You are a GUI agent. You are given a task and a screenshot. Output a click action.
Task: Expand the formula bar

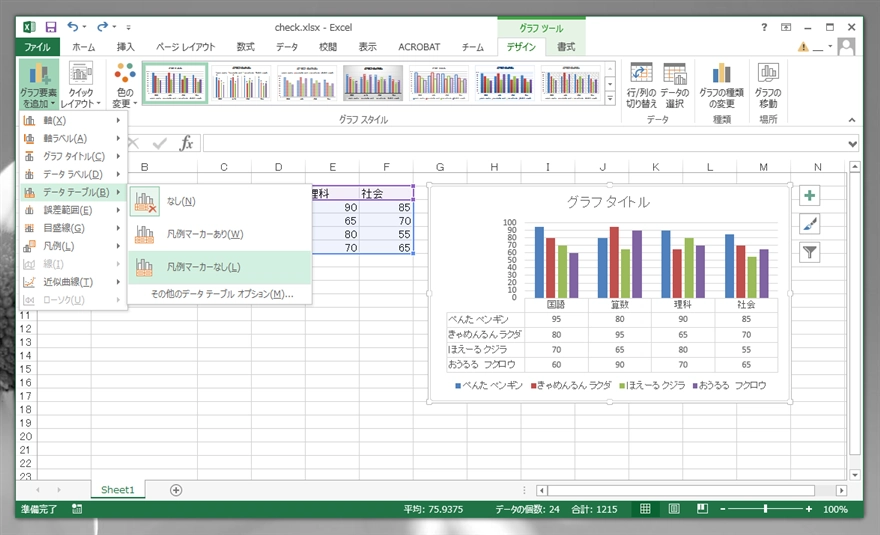(852, 144)
